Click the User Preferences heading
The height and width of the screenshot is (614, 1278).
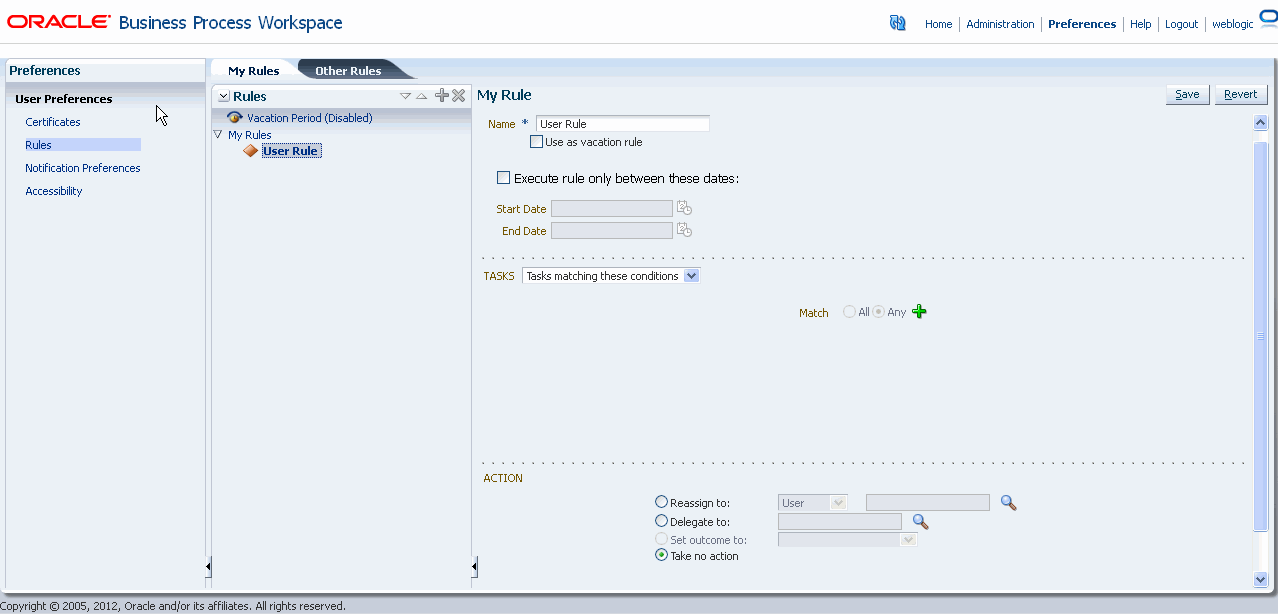coord(64,99)
